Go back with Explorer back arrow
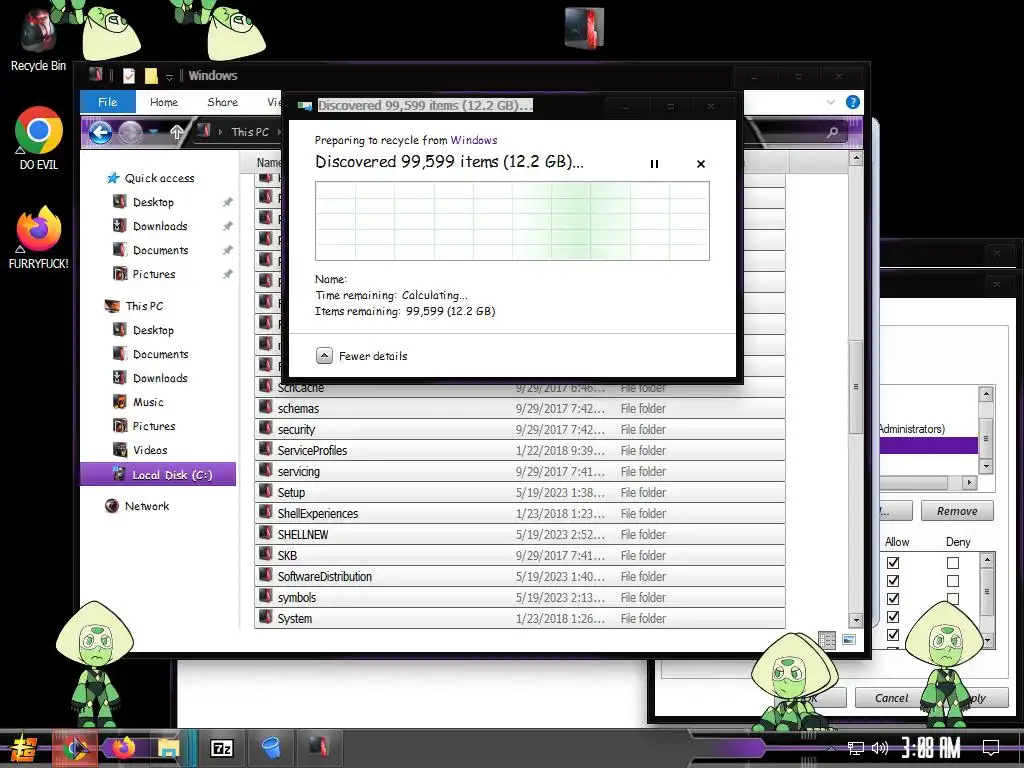Image resolution: width=1024 pixels, height=768 pixels. (100, 133)
